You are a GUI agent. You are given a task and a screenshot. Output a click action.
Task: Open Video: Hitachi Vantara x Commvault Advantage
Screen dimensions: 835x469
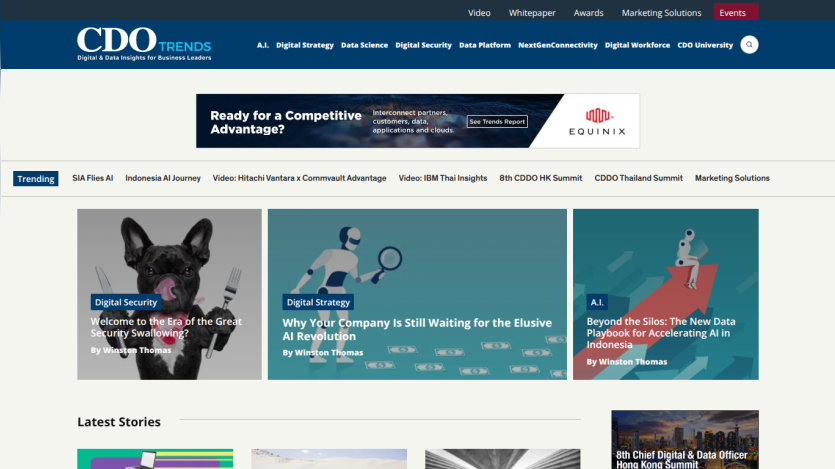tap(299, 178)
